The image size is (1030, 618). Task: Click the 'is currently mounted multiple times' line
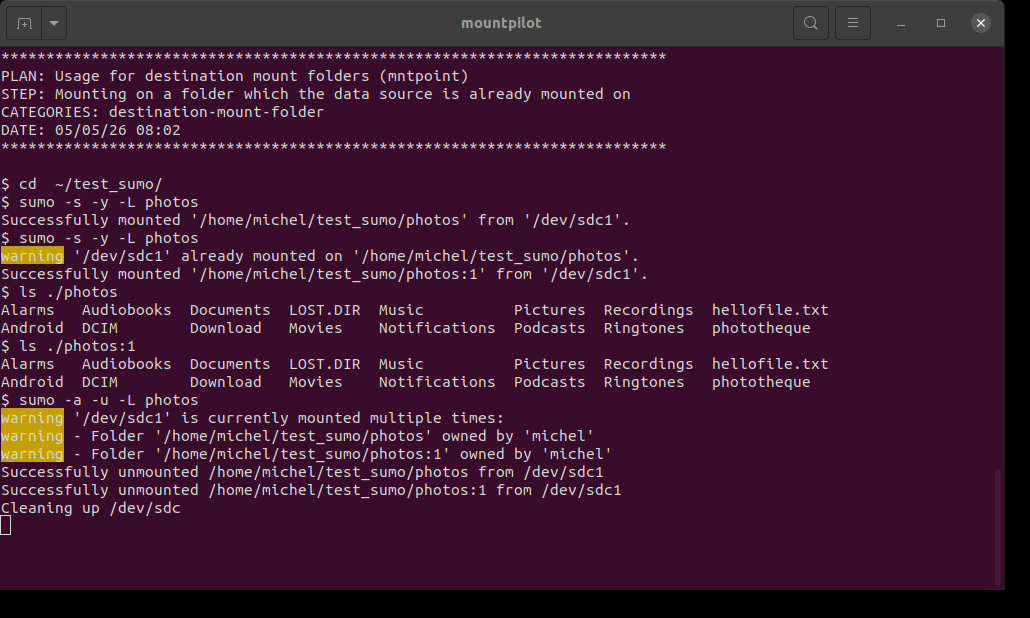click(252, 418)
